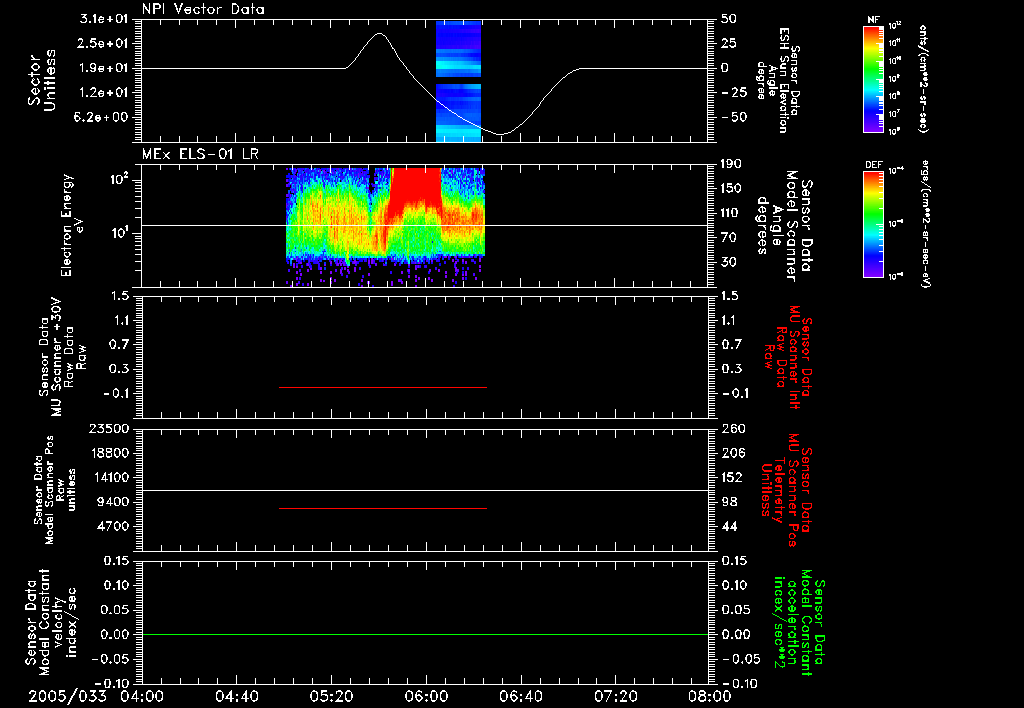Click the red 'MU Scanner Pos Telemetry' label
1024x708 pixels.
(x=787, y=490)
